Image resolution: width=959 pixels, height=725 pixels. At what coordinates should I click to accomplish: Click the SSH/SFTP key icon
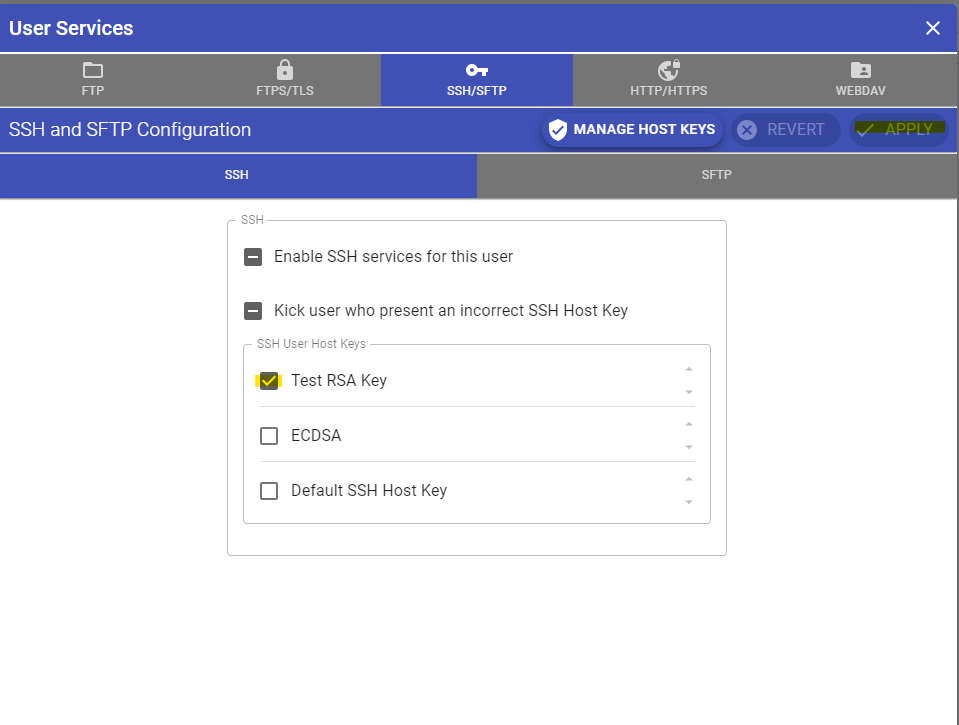tap(477, 70)
